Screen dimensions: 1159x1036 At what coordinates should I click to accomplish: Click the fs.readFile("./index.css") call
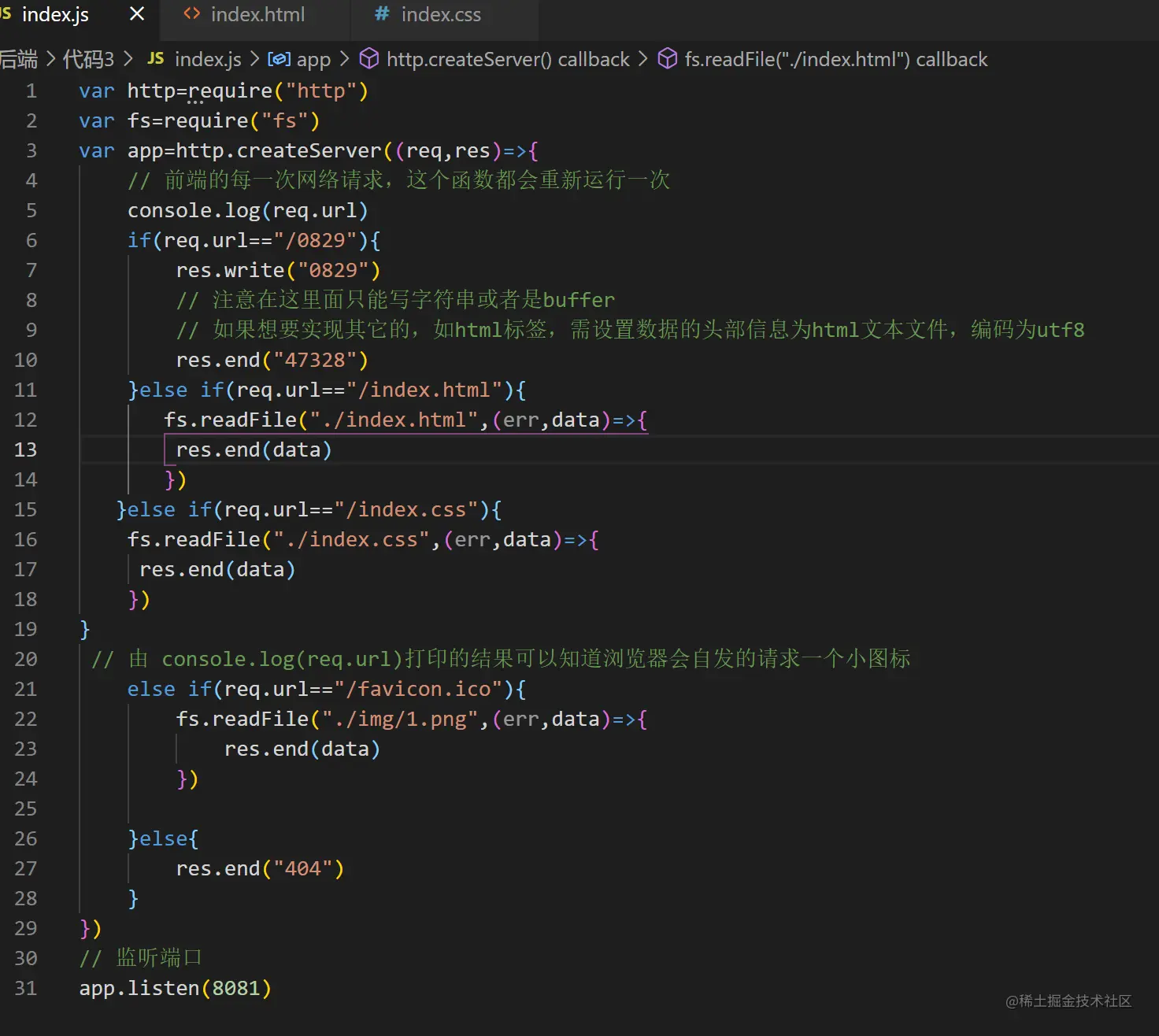pyautogui.click(x=363, y=539)
